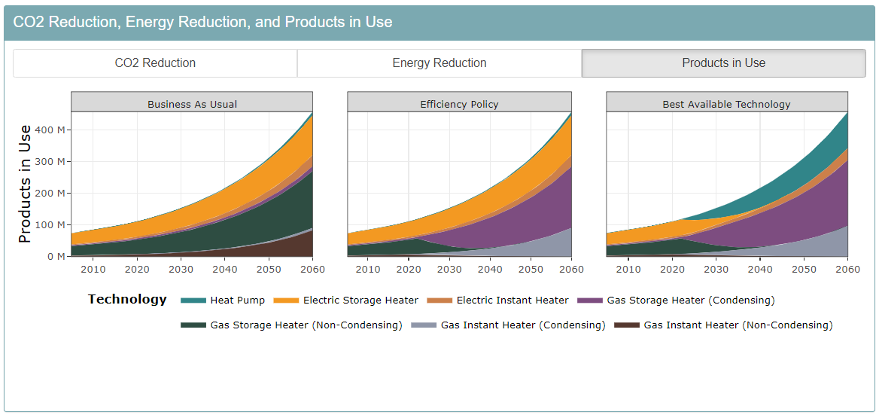Click Gas Instant Heater (Condensing) legend swatch
The height and width of the screenshot is (418, 880).
coord(424,325)
